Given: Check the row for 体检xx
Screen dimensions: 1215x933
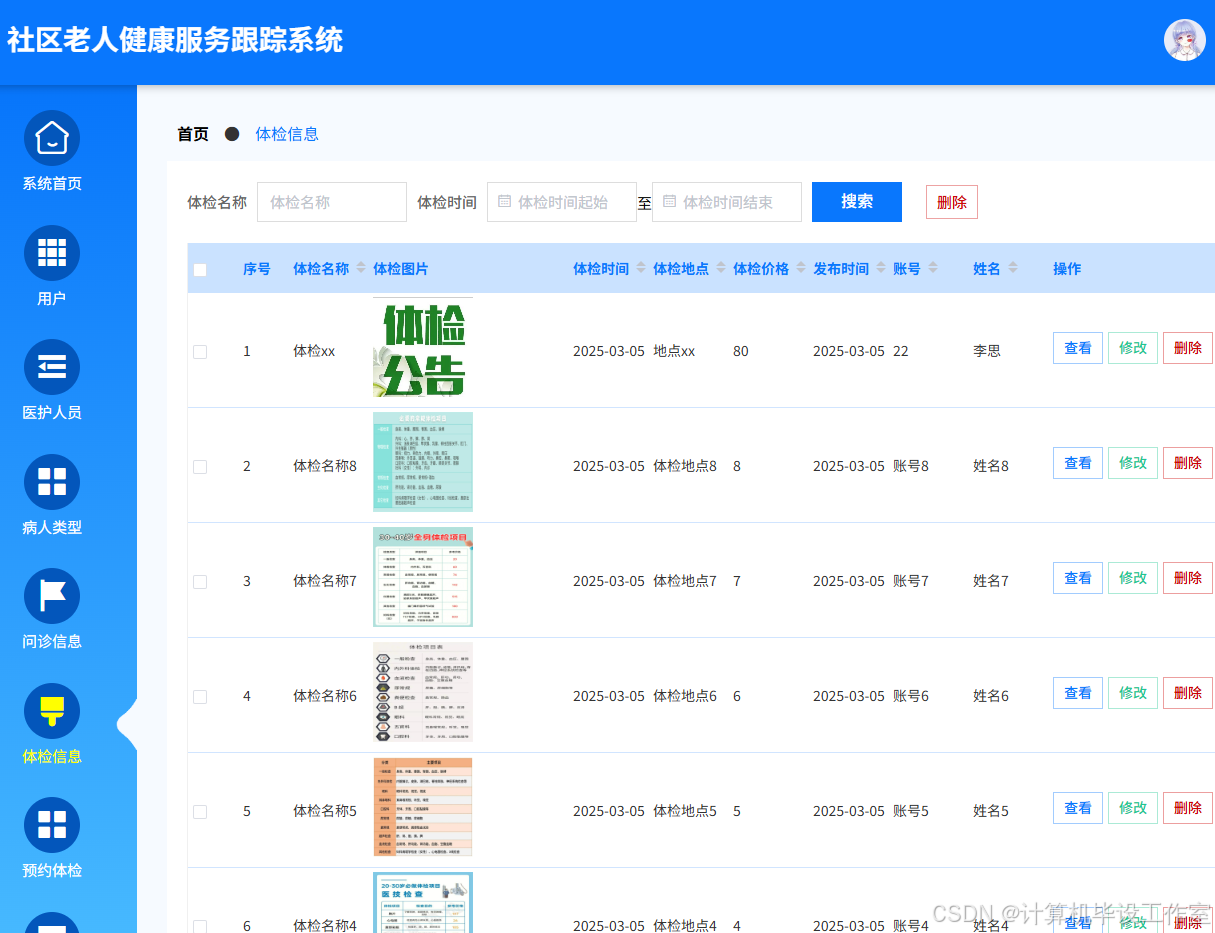Looking at the screenshot, I should [x=200, y=352].
